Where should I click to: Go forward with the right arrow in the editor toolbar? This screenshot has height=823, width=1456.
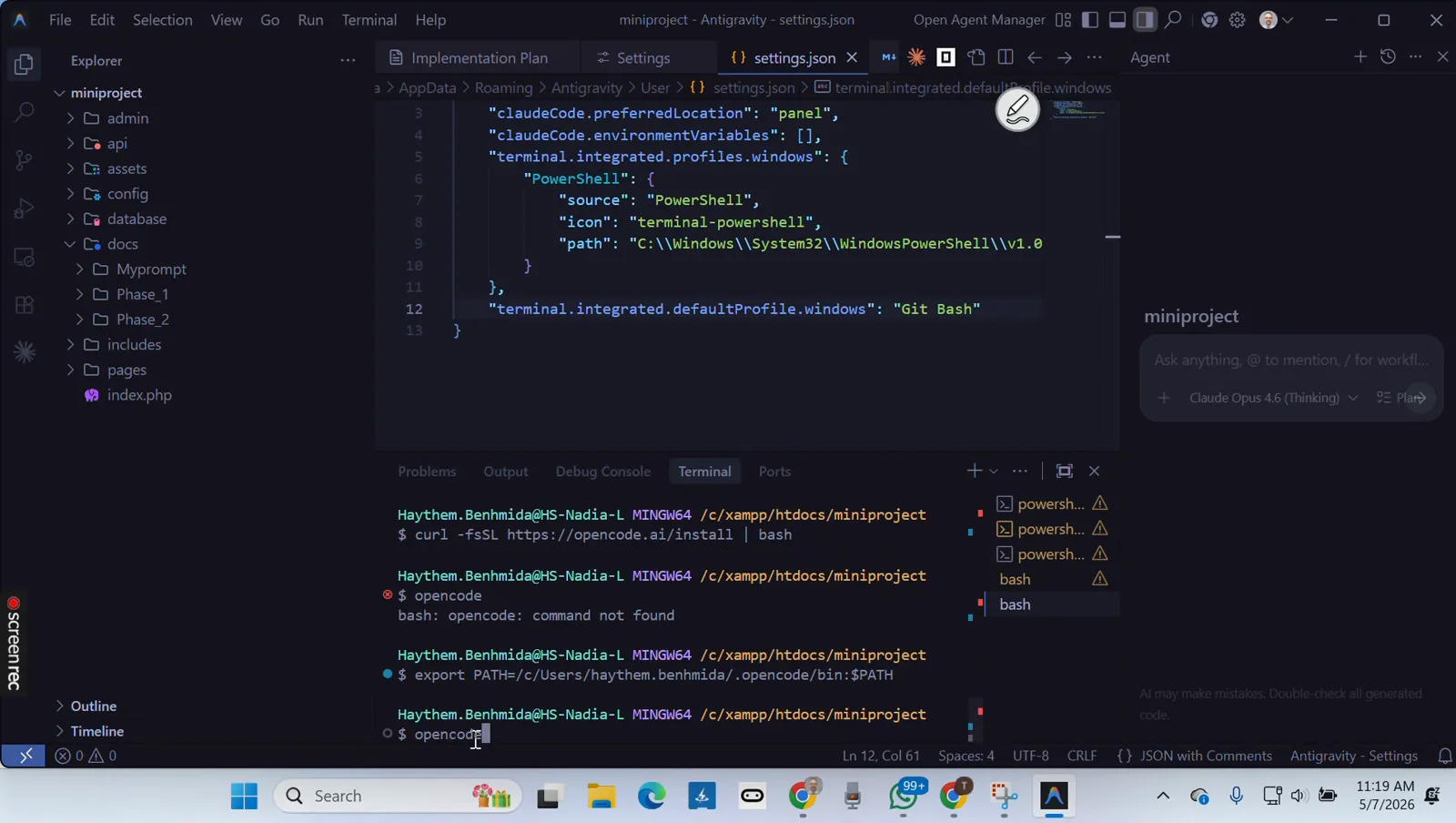pyautogui.click(x=1064, y=57)
